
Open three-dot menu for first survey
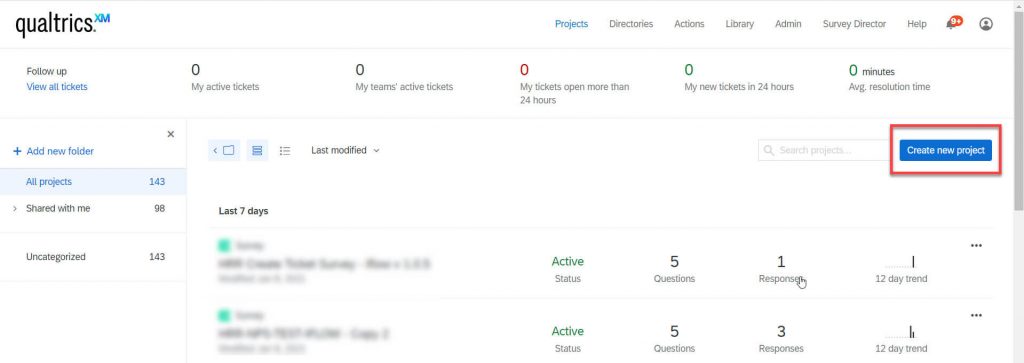[x=976, y=245]
